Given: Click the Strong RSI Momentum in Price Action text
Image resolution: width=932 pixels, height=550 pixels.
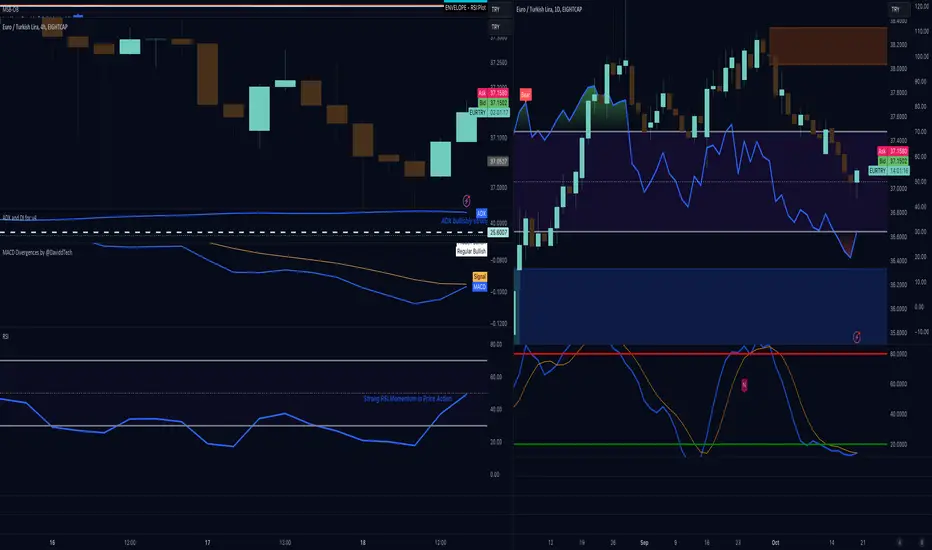Looking at the screenshot, I should pyautogui.click(x=408, y=398).
